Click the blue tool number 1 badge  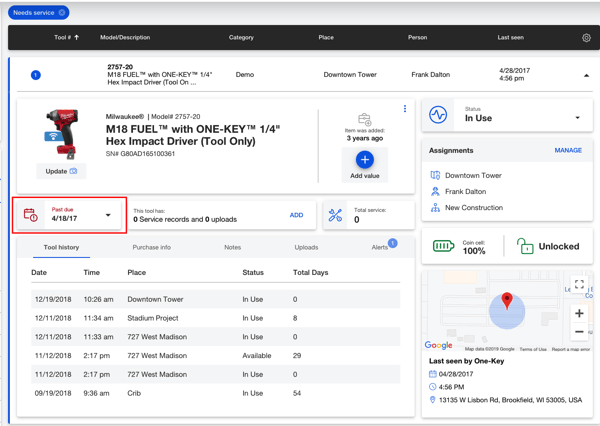36,75
